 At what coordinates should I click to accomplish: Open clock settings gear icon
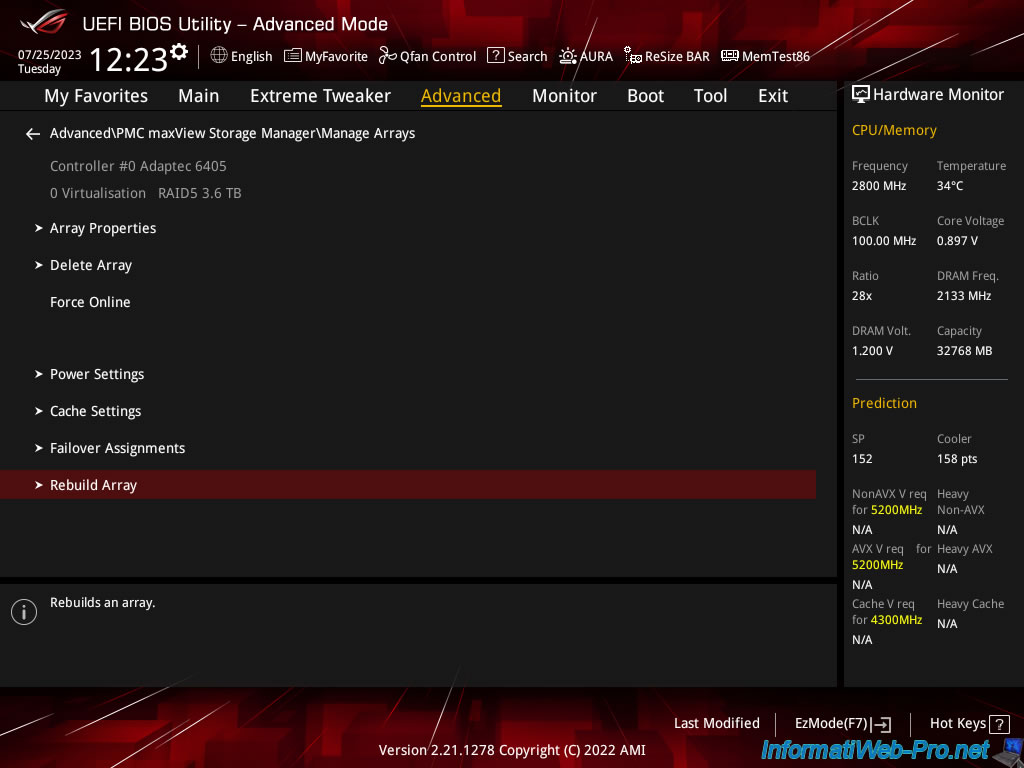tap(179, 52)
